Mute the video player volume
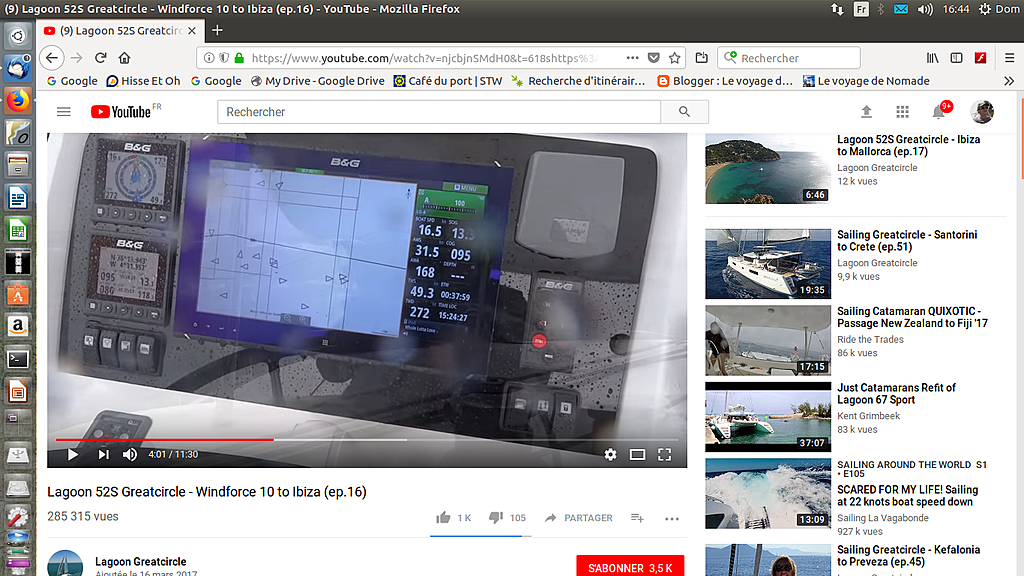Viewport: 1024px width, 576px height. click(x=130, y=455)
